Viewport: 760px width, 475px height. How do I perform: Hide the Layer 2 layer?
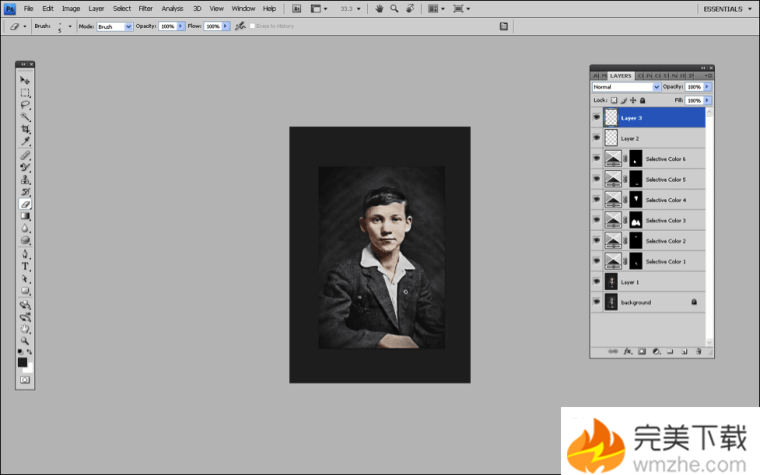[x=597, y=138]
